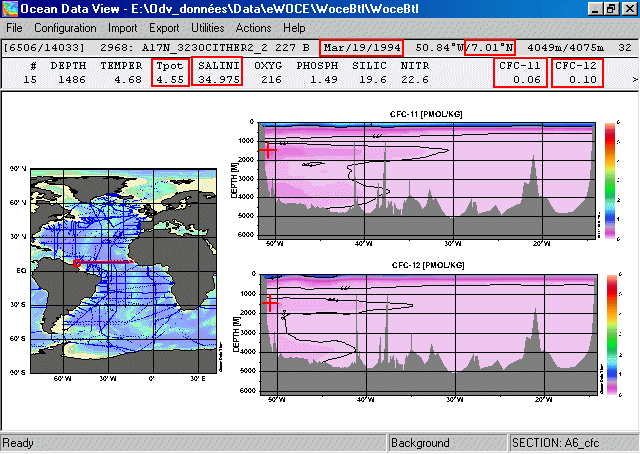
Task: Open the Export menu
Action: 164,28
